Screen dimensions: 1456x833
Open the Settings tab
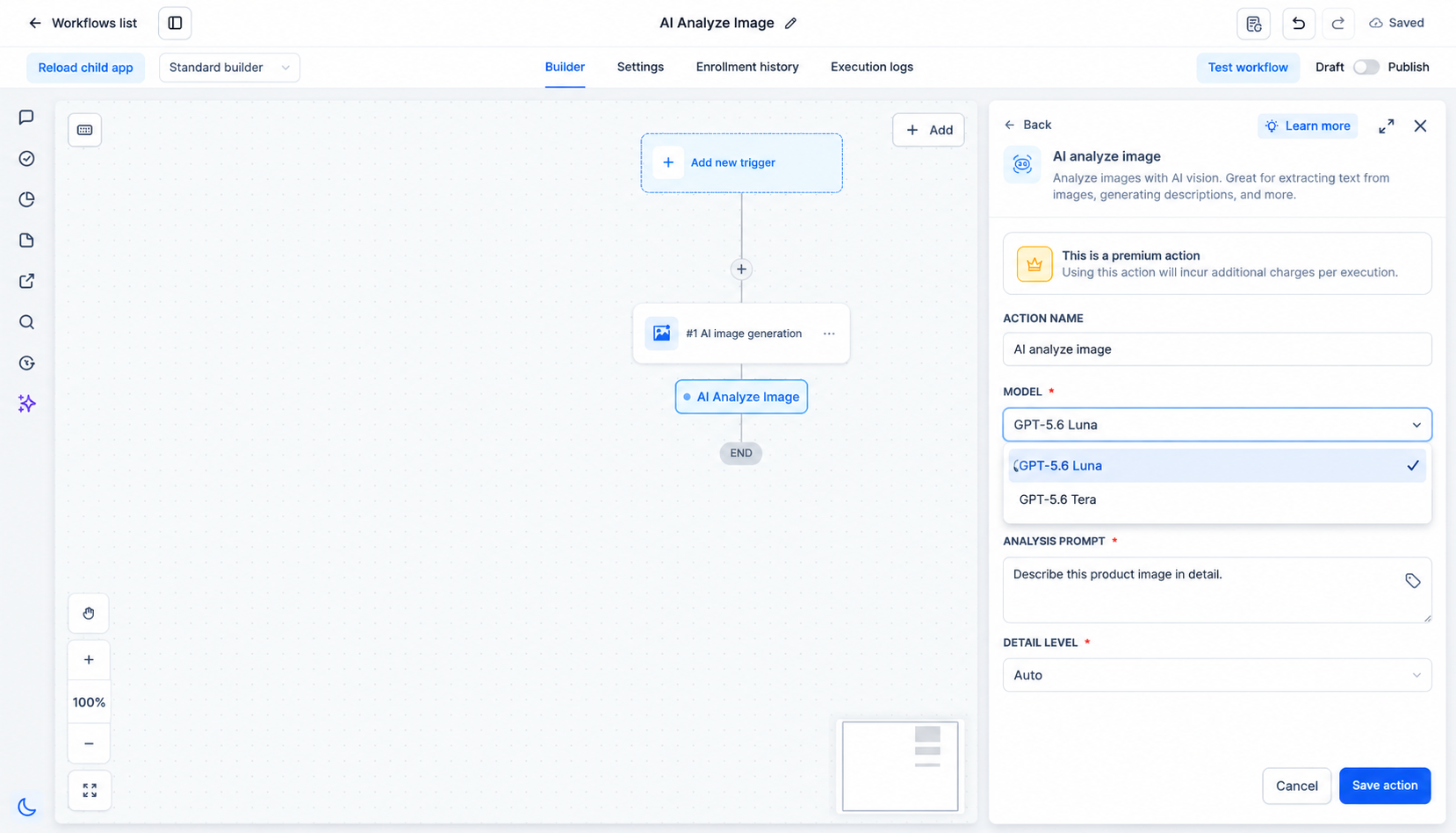(640, 67)
